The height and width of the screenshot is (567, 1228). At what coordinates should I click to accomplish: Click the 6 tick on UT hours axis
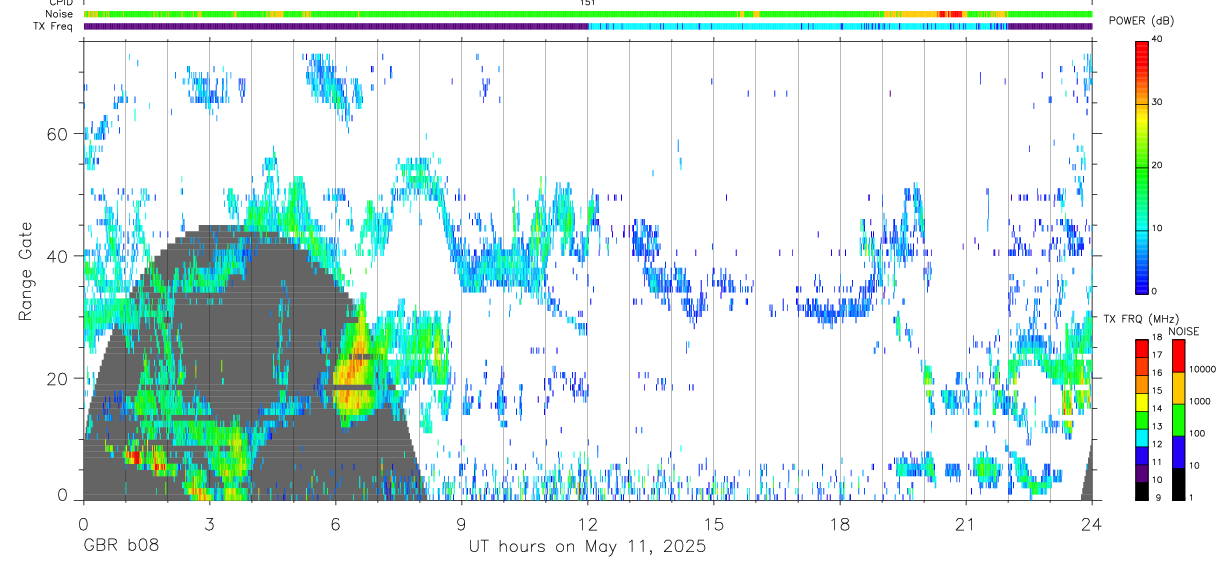(x=335, y=524)
